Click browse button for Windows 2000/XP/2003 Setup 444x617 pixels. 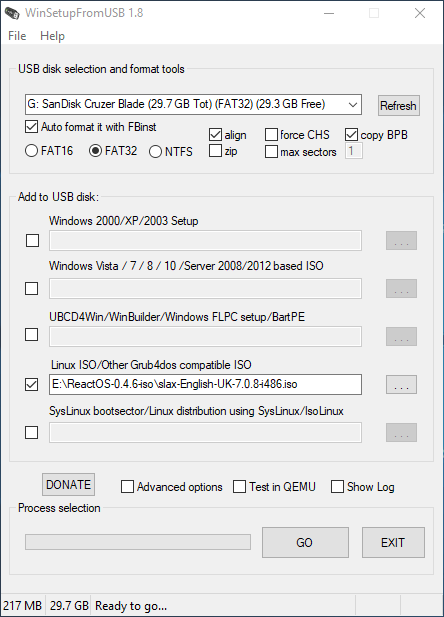[401, 240]
